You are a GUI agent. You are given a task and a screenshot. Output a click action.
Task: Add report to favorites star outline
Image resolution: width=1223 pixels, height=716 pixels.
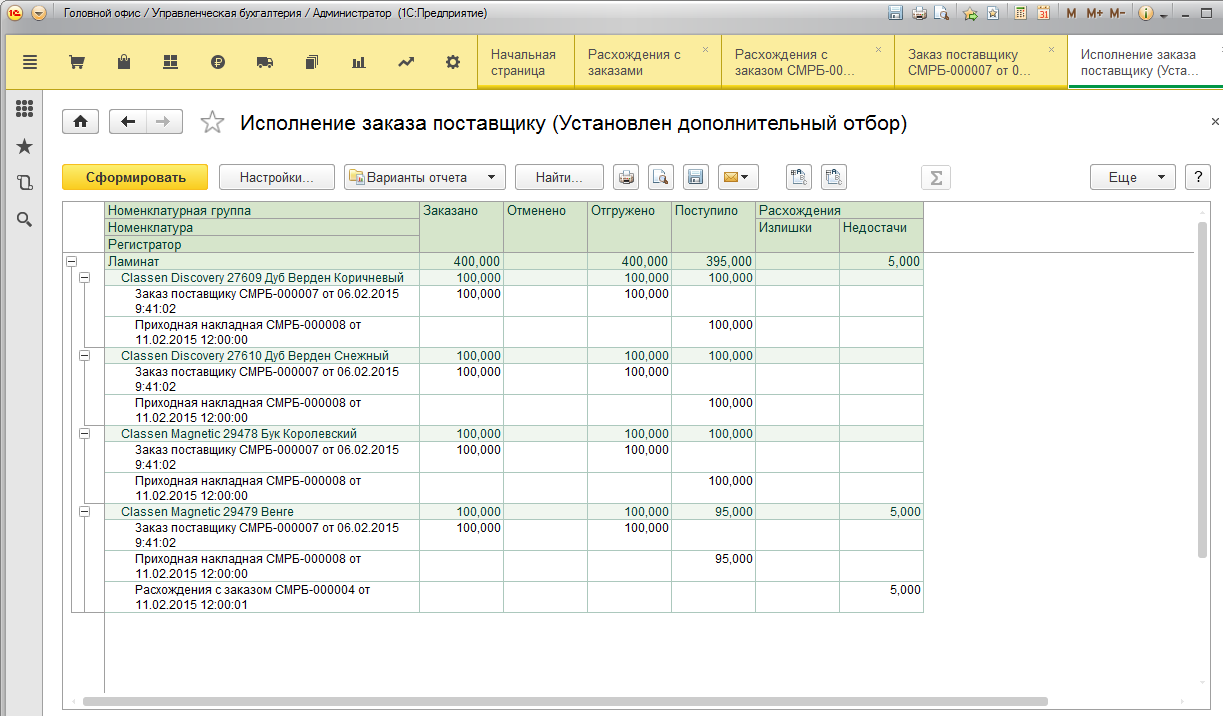(212, 122)
